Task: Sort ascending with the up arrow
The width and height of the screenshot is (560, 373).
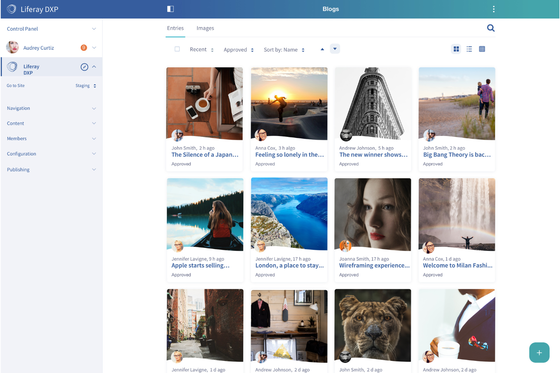Action: (x=322, y=49)
